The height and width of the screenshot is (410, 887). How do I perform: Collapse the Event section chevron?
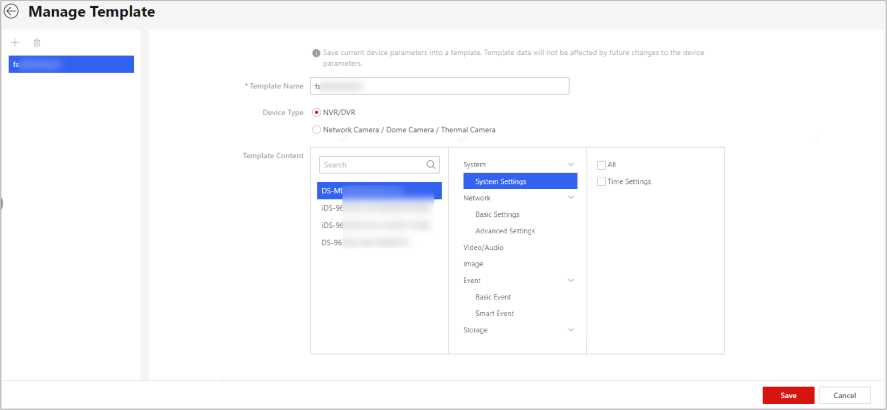(x=570, y=281)
